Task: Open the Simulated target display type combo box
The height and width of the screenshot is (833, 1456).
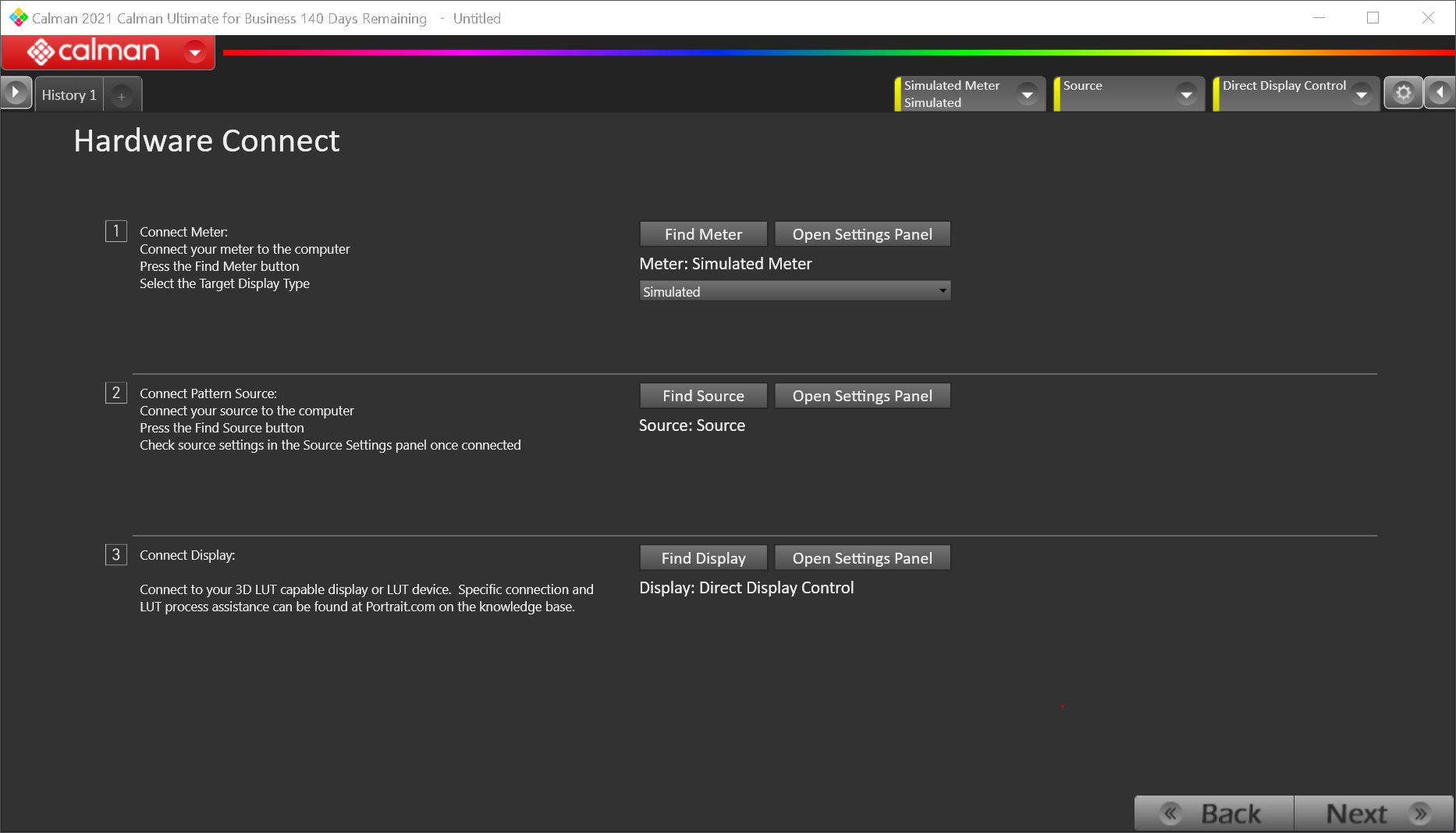Action: point(794,291)
